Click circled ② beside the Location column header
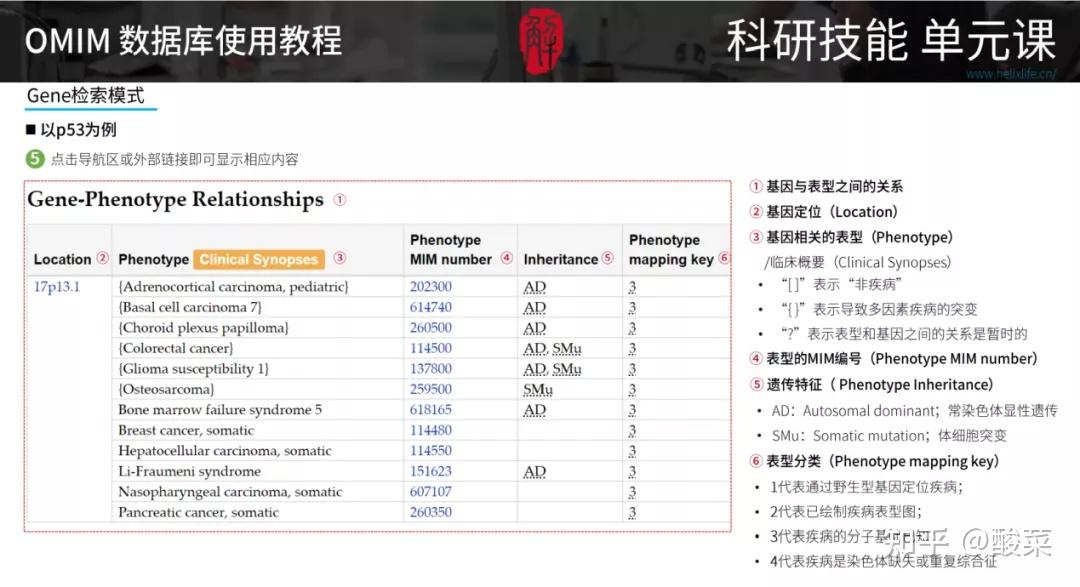 [x=98, y=259]
